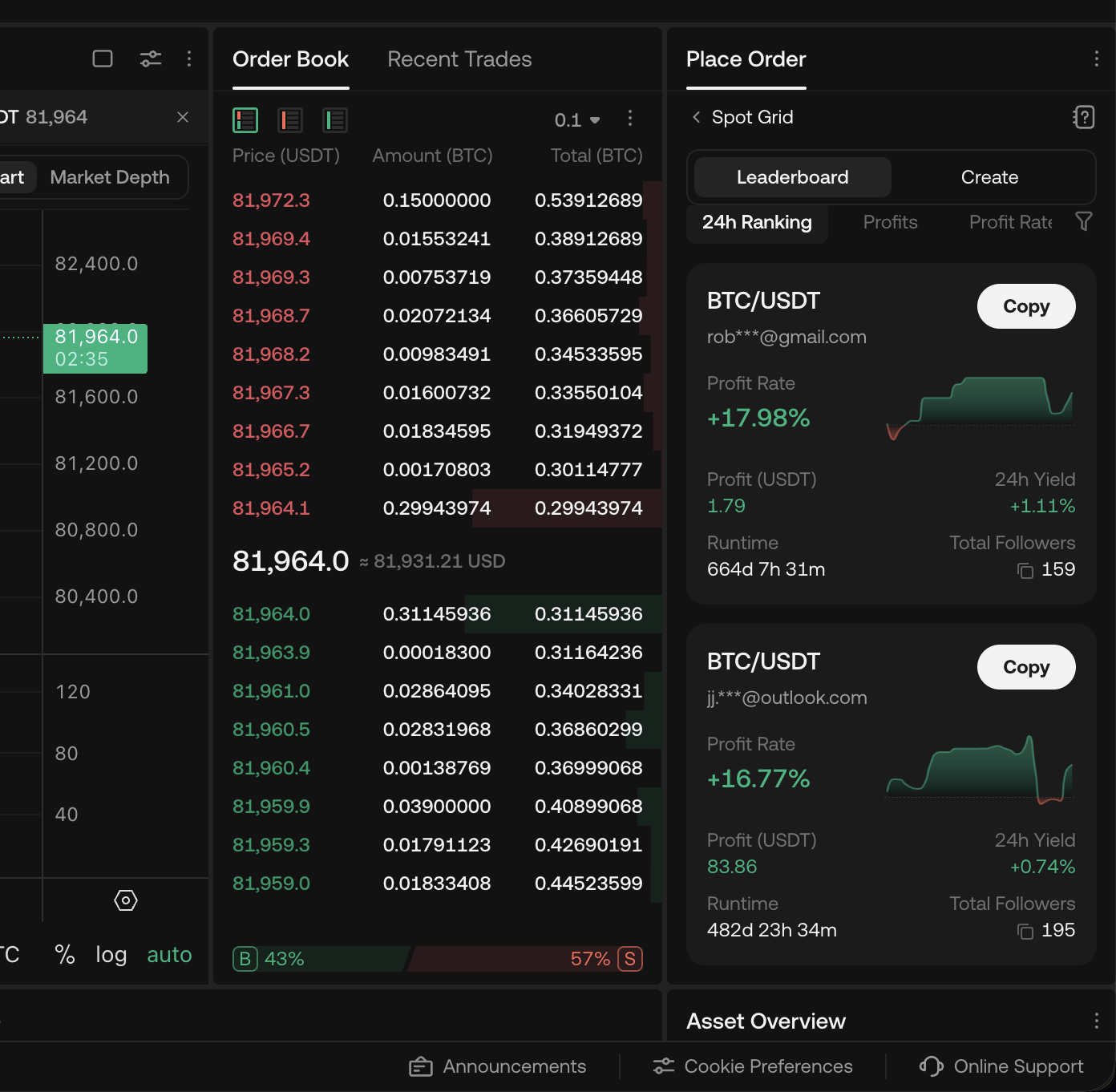Click the ask price 81,968.7
This screenshot has width=1116, height=1092.
(x=271, y=316)
